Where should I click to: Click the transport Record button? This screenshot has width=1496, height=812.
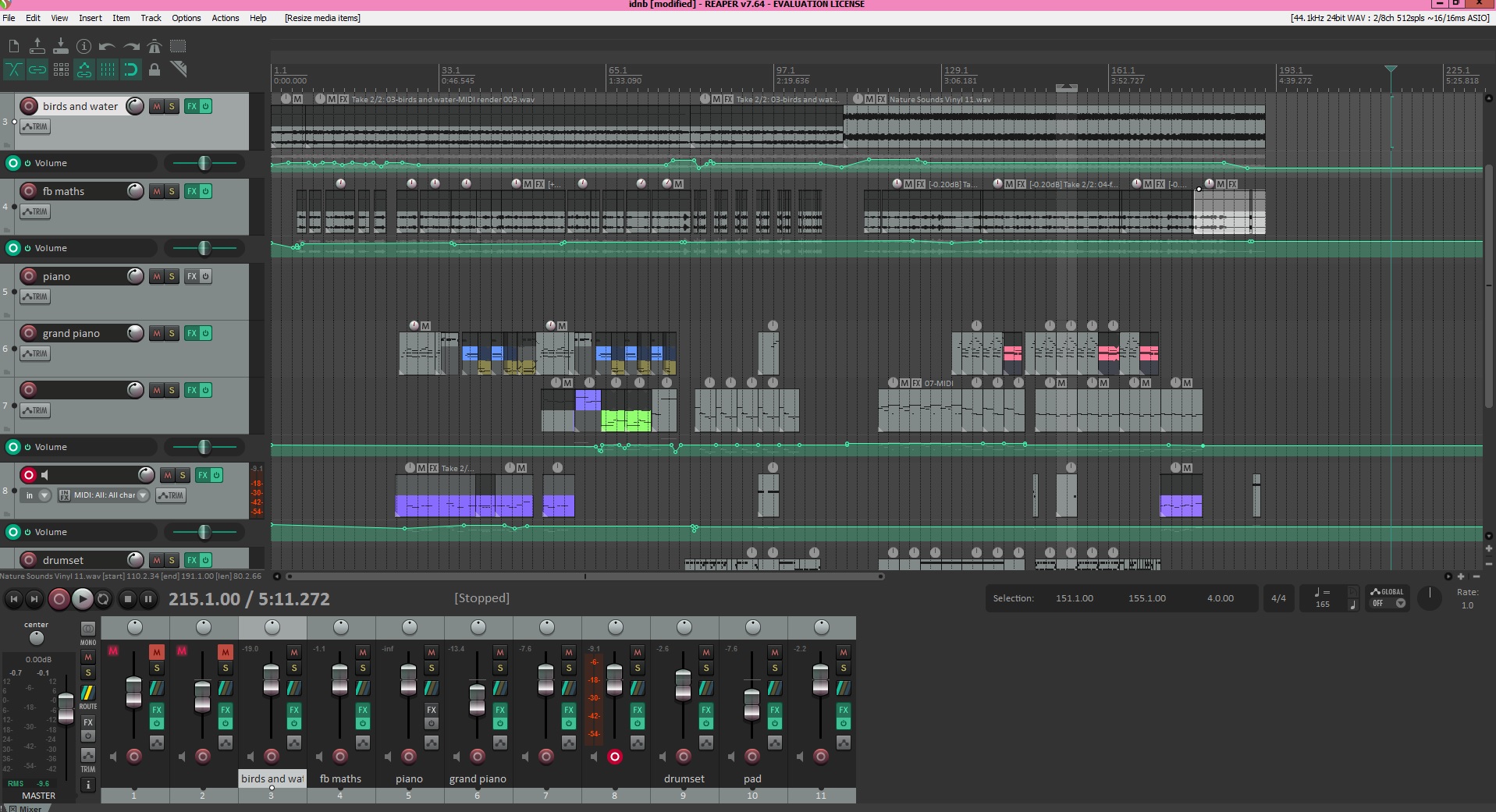point(59,599)
